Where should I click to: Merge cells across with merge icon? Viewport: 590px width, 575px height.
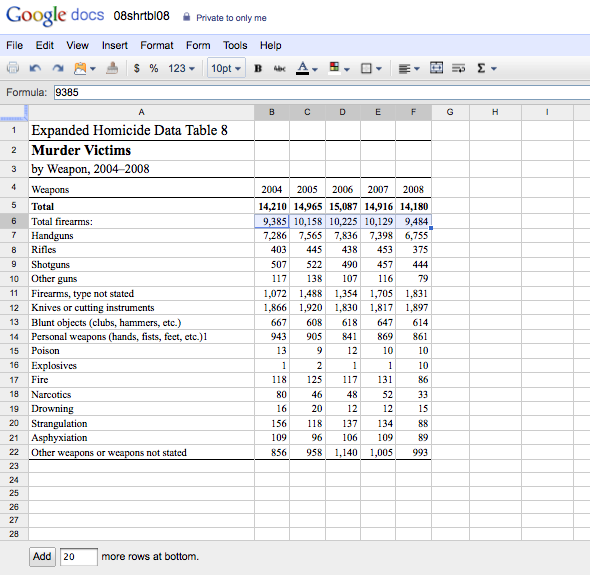point(436,68)
